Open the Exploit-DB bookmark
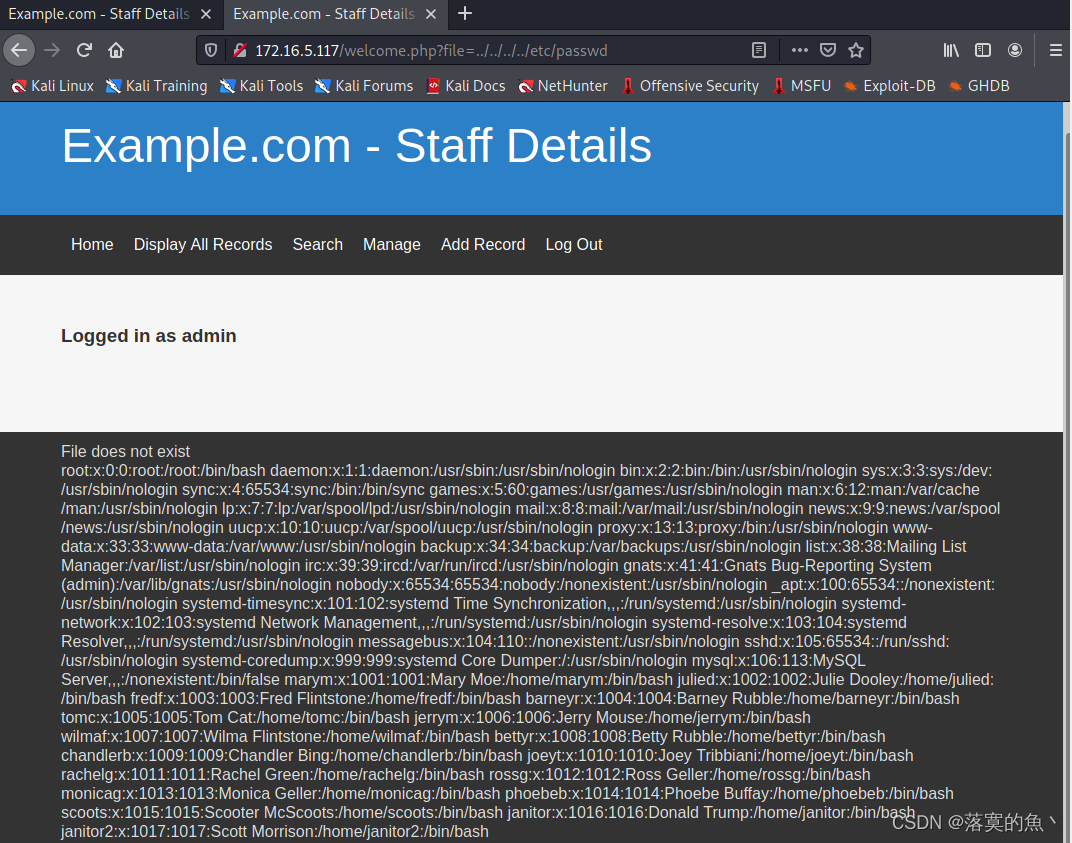This screenshot has height=843, width=1072. (889, 86)
